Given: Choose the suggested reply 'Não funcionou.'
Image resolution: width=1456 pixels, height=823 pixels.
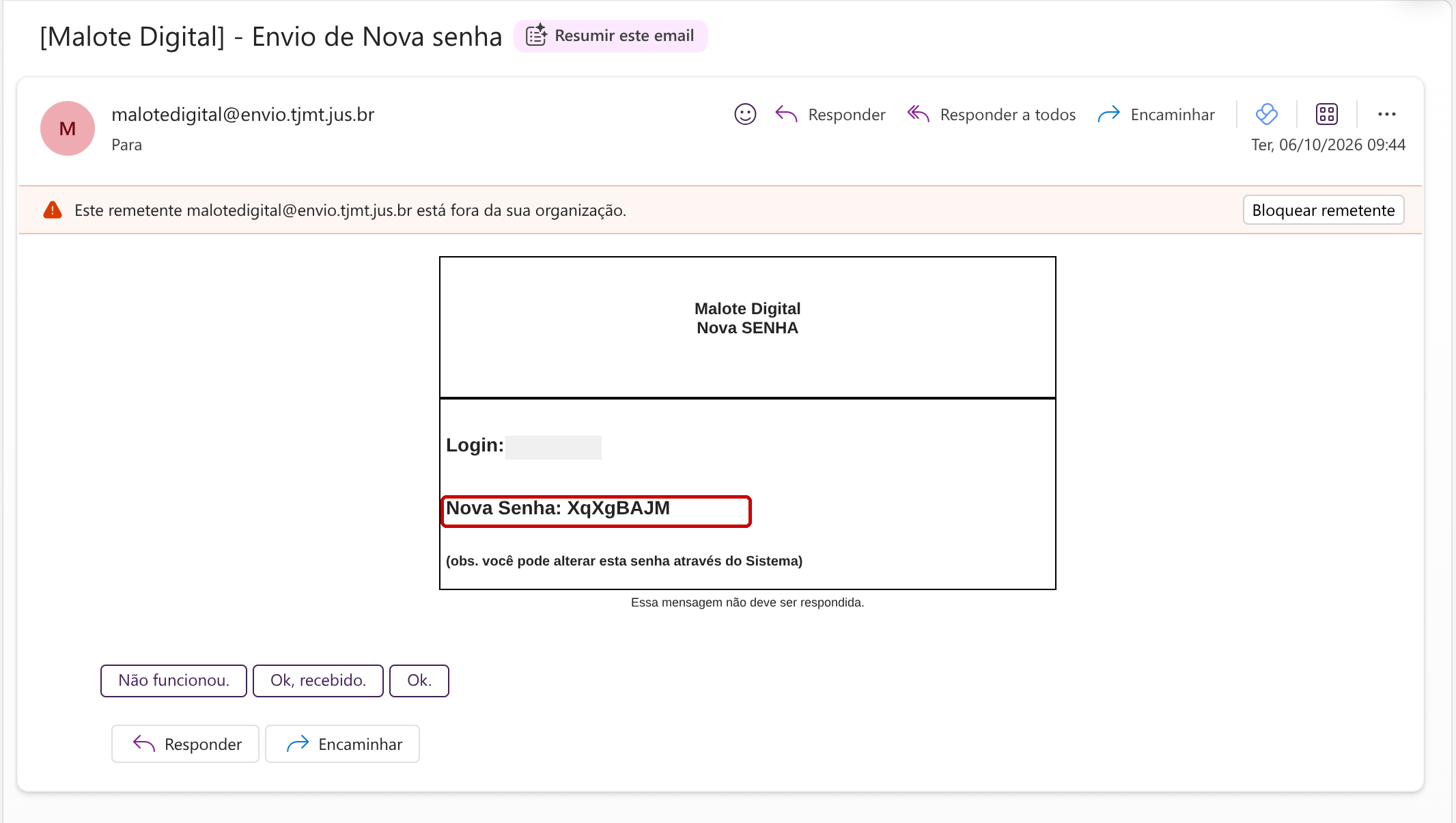Looking at the screenshot, I should [173, 680].
